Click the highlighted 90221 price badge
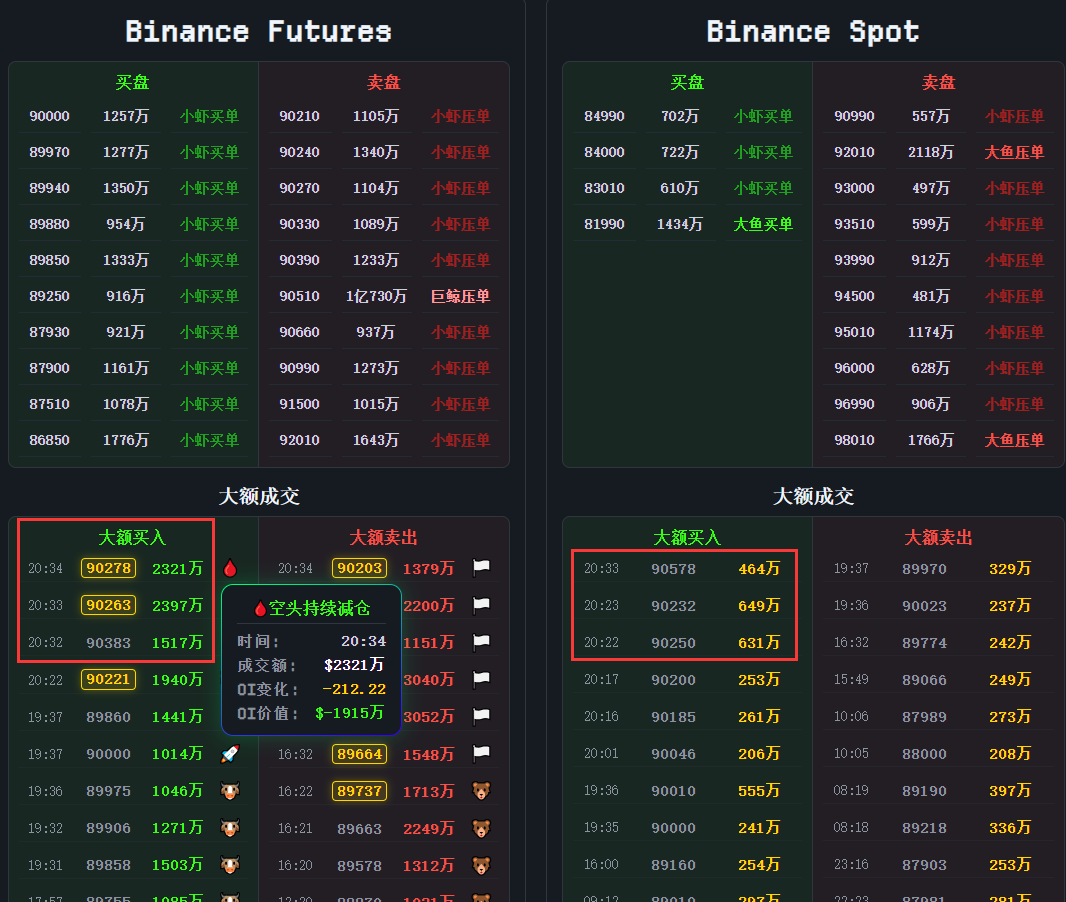Screen dimensions: 1066x902 click(108, 679)
